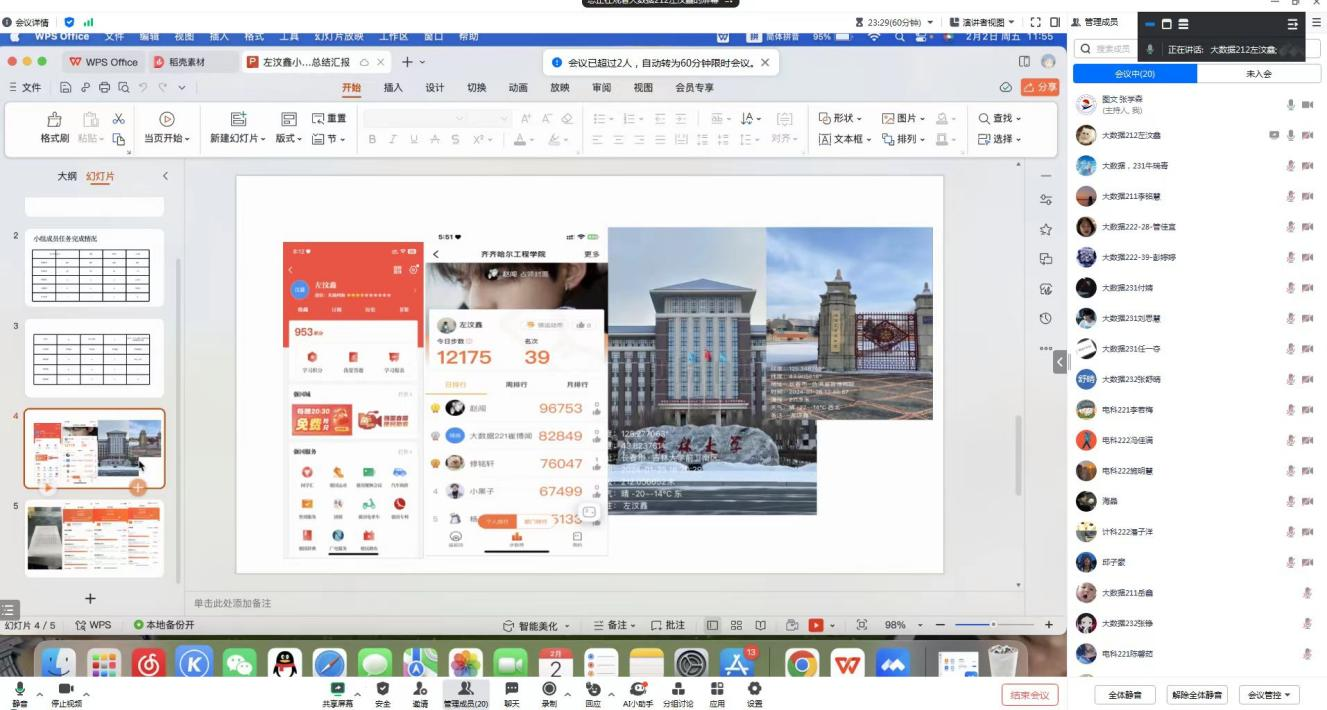The width and height of the screenshot is (1327, 710).
Task: Select slide 5 thumbnail in slide panel
Action: (x=94, y=540)
